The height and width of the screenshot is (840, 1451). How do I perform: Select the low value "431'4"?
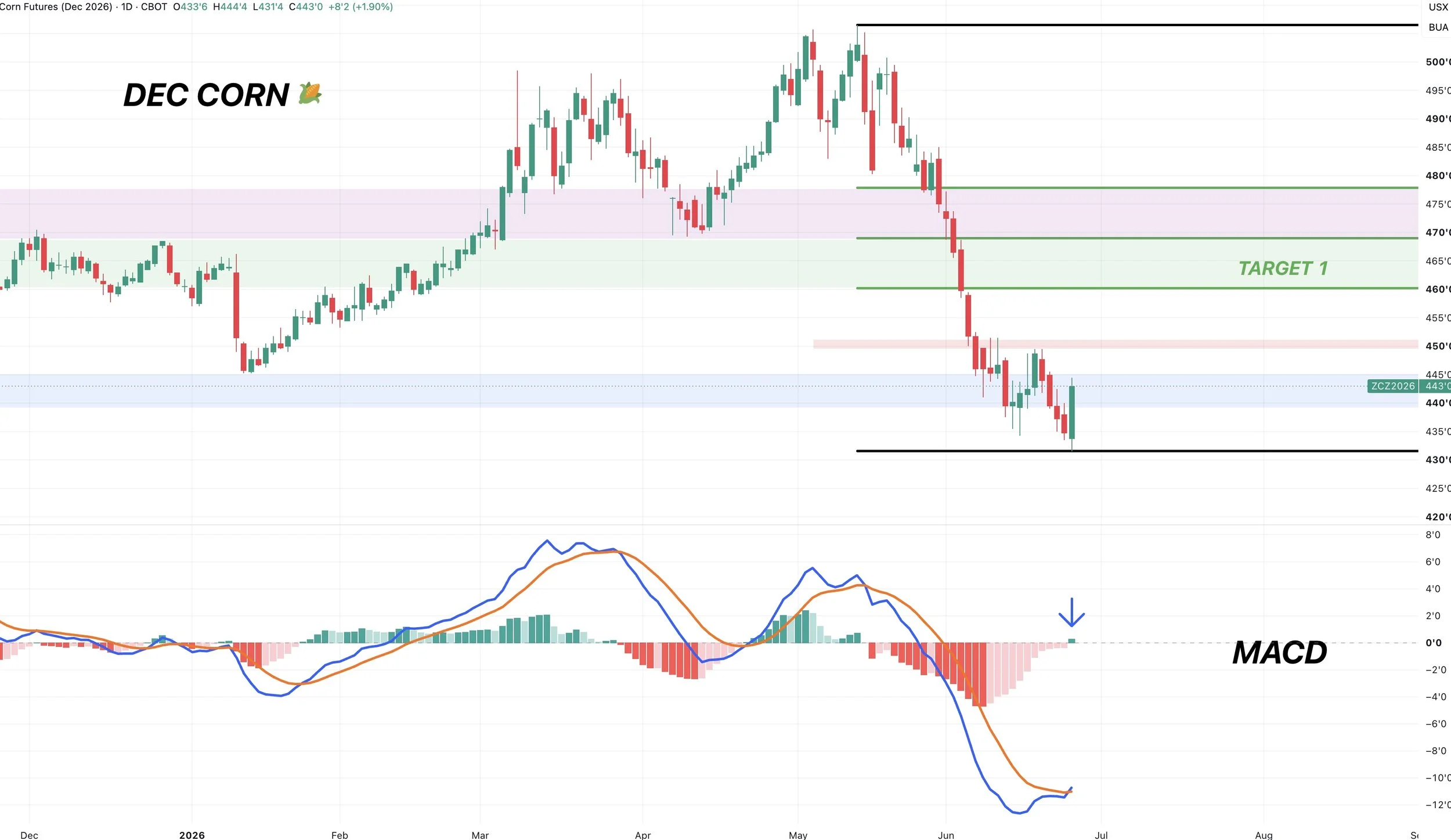tap(271, 7)
